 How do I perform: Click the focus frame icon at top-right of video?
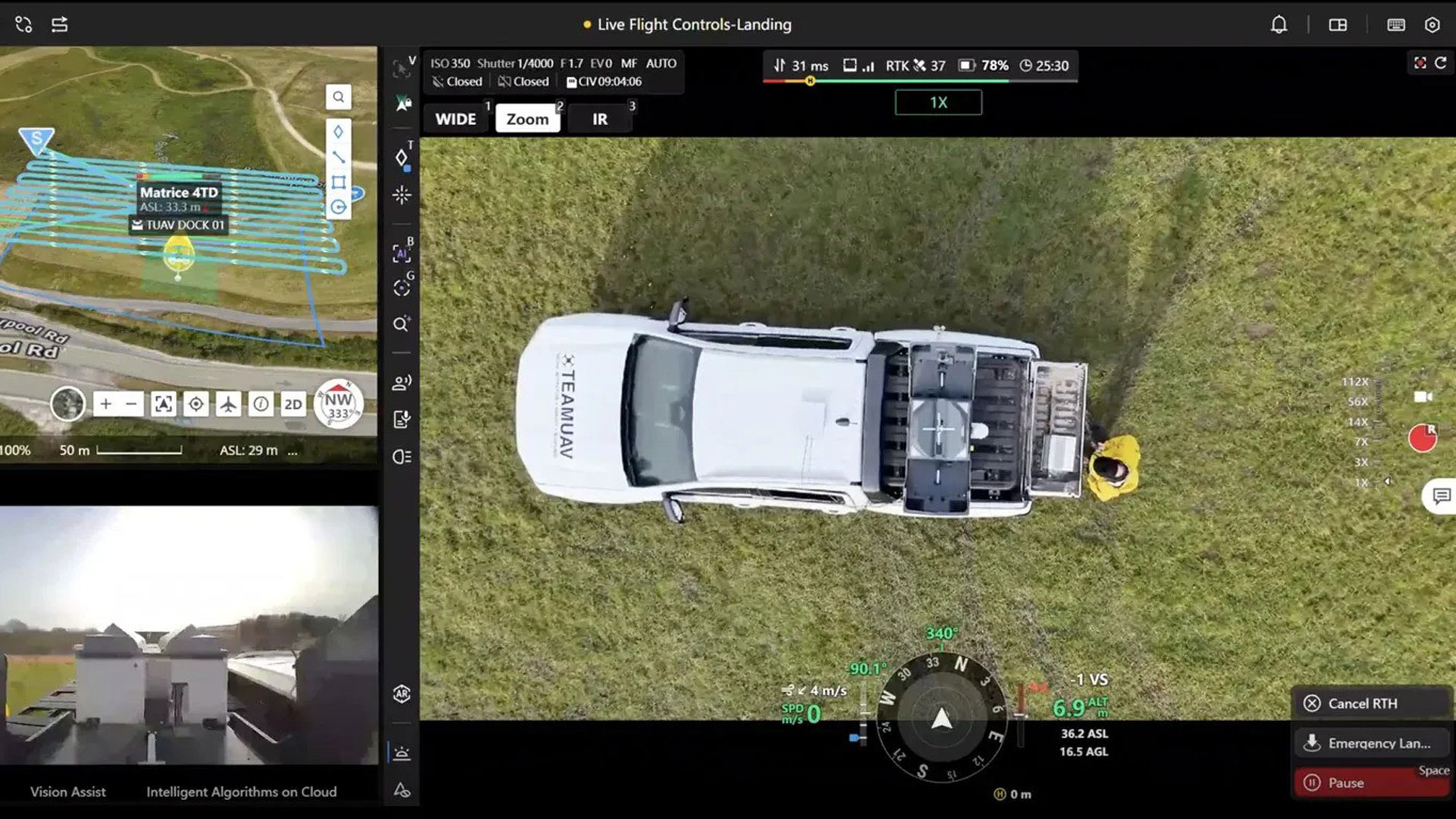pos(1420,64)
